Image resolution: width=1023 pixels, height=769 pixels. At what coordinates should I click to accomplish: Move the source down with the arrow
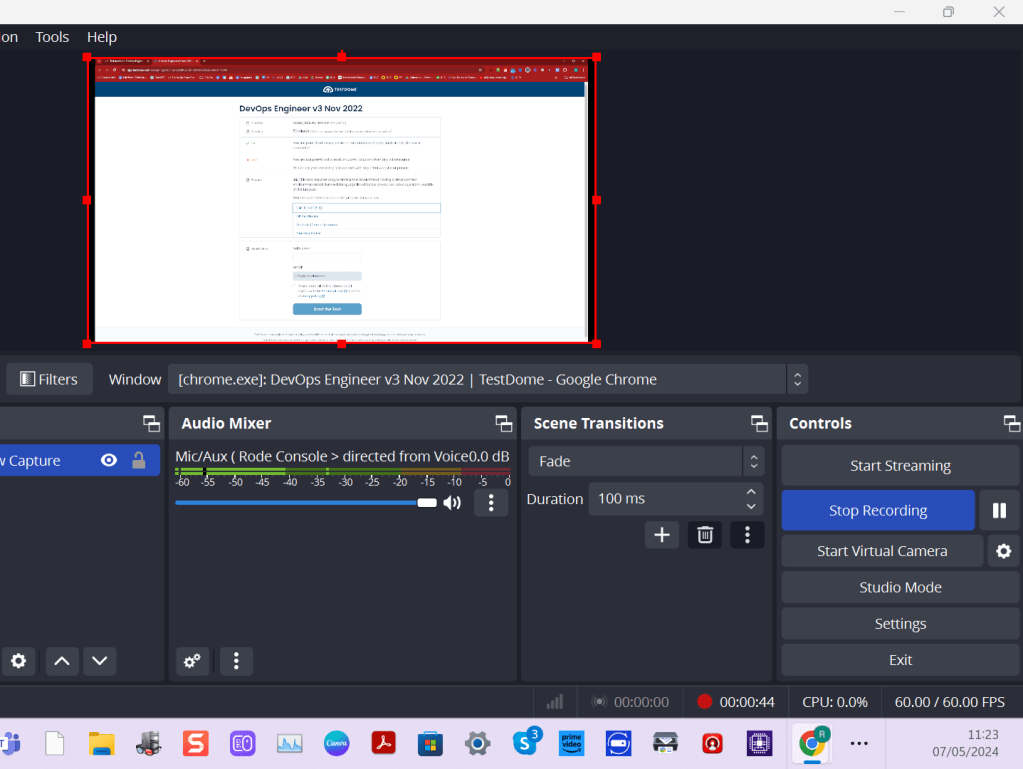100,661
